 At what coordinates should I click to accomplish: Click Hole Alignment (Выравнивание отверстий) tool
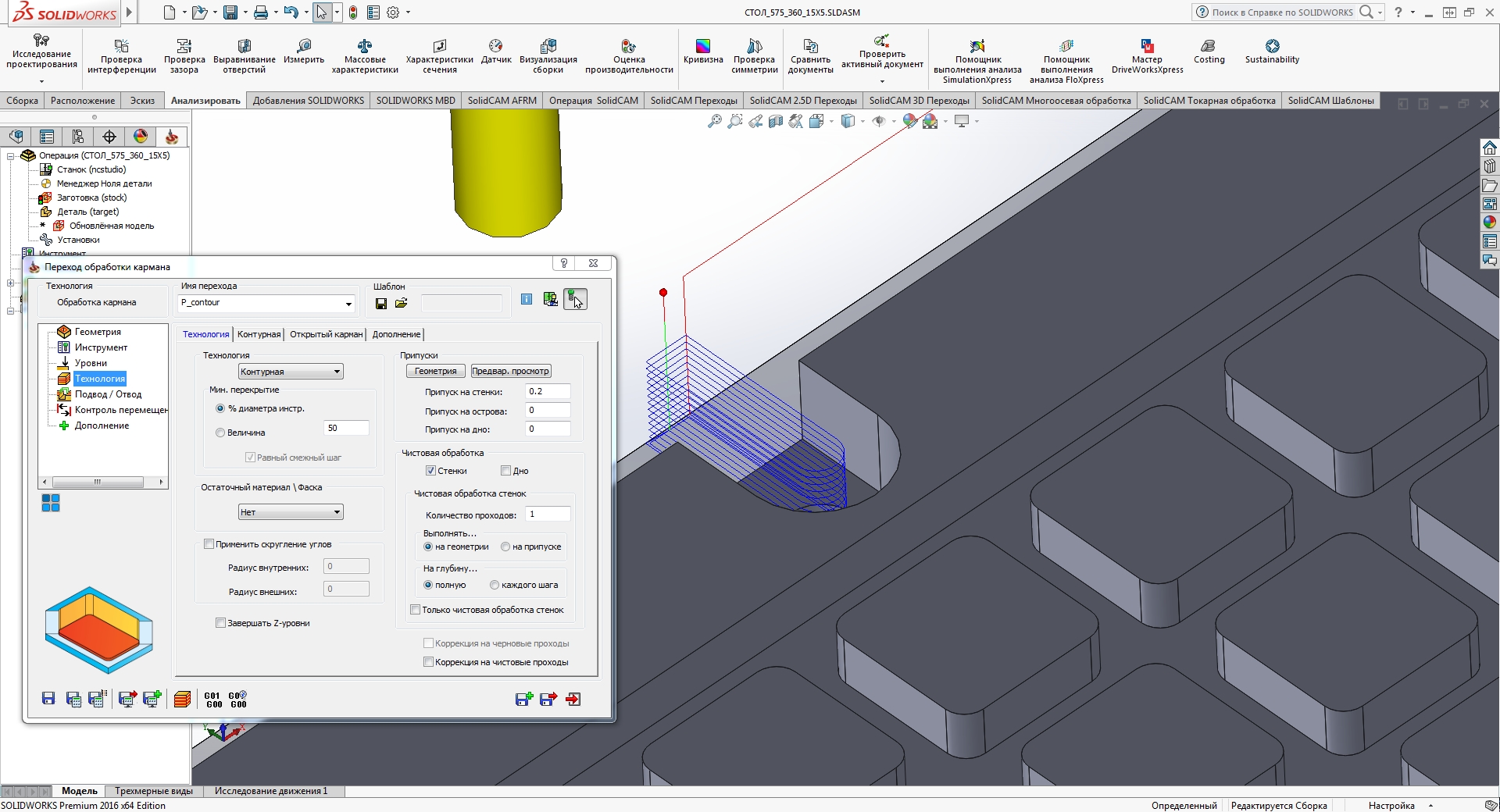245,56
